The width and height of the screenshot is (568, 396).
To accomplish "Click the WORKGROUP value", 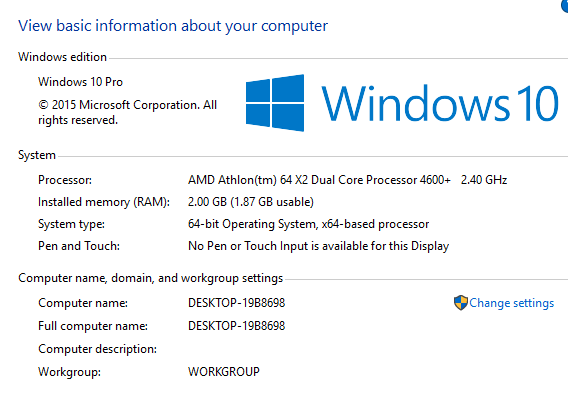I will click(224, 372).
